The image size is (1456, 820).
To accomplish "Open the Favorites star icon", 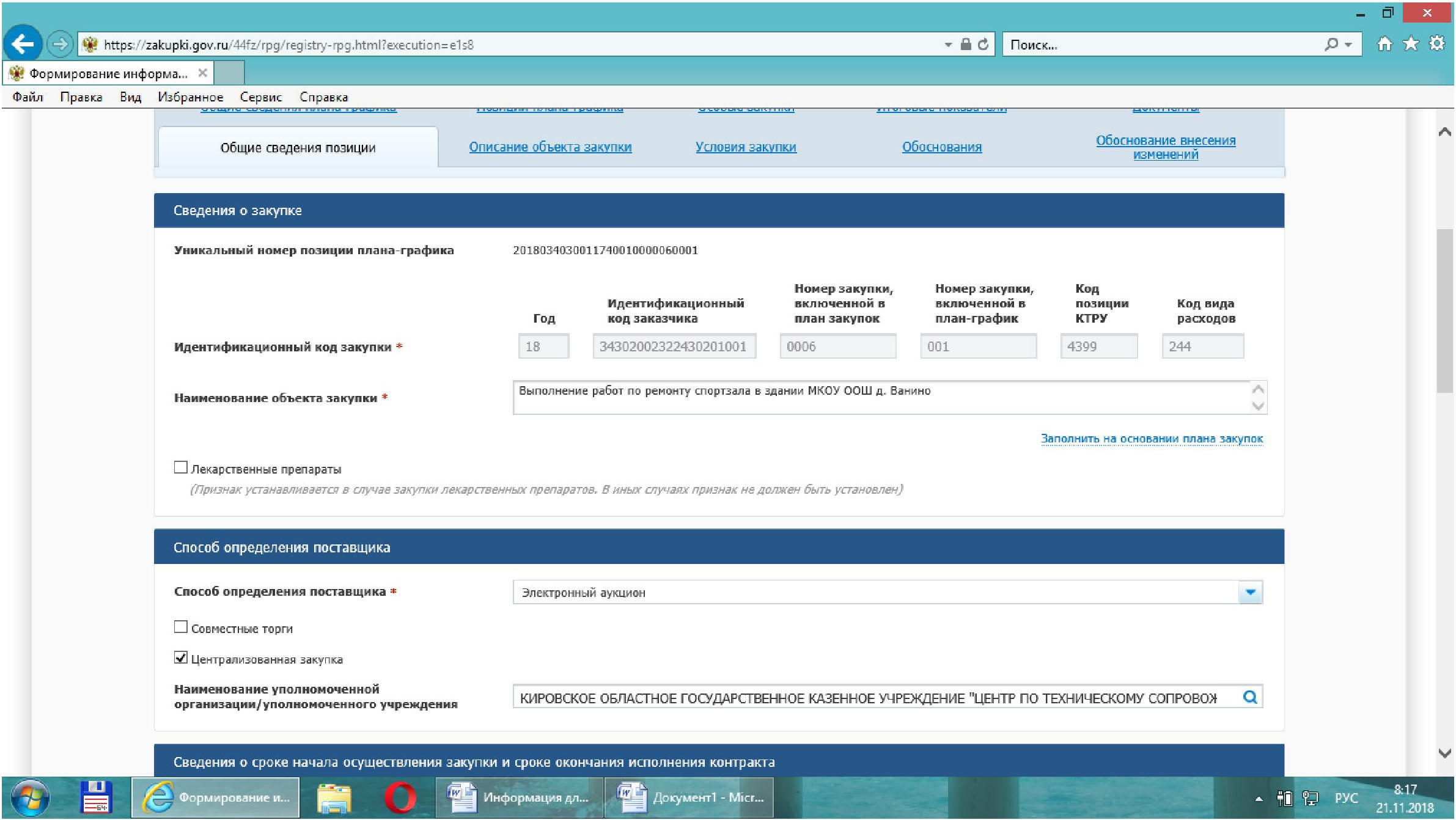I will tap(1411, 44).
